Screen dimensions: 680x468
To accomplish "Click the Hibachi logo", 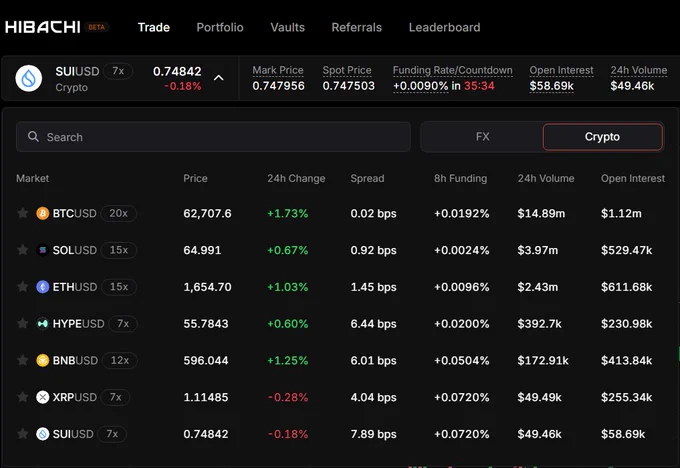I will click(x=42, y=27).
